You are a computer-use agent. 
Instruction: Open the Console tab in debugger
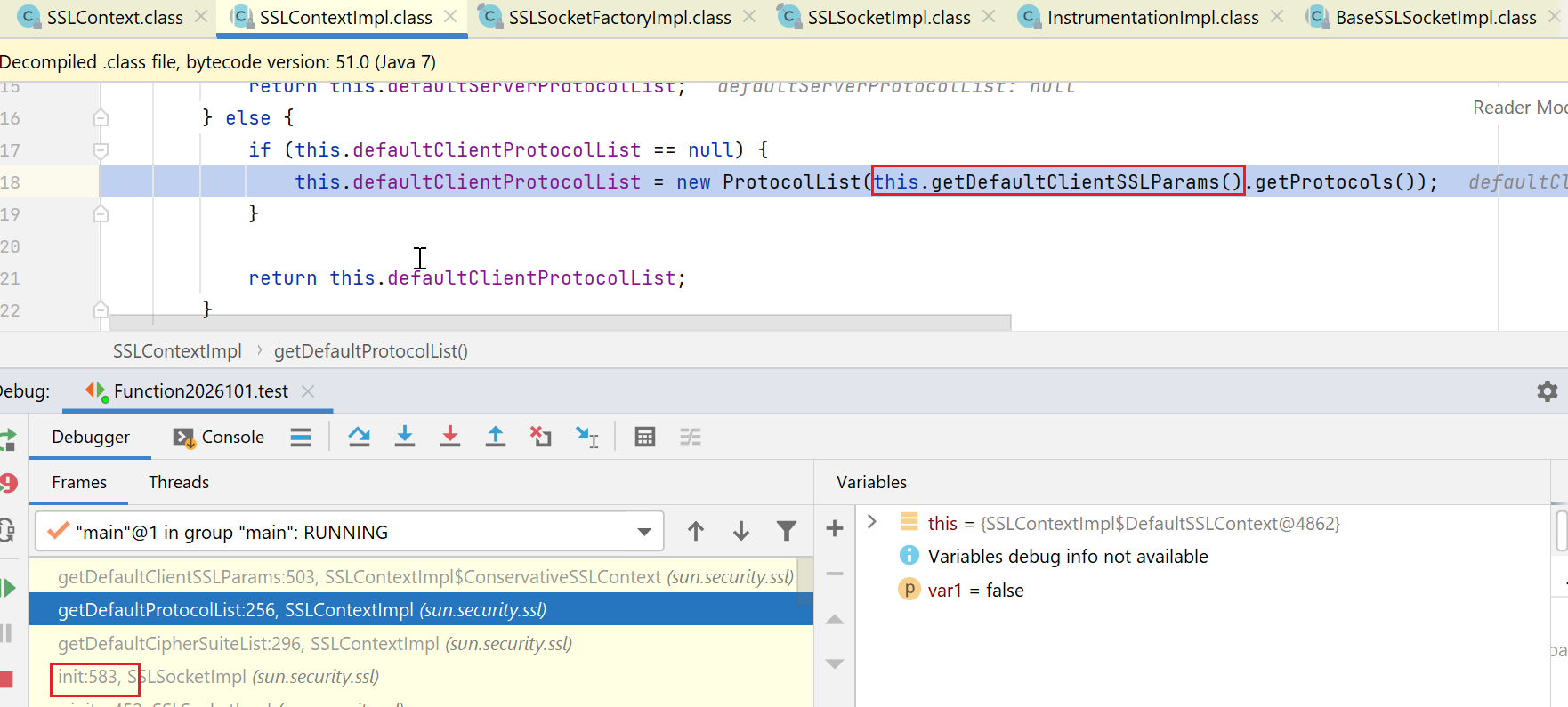tap(220, 437)
